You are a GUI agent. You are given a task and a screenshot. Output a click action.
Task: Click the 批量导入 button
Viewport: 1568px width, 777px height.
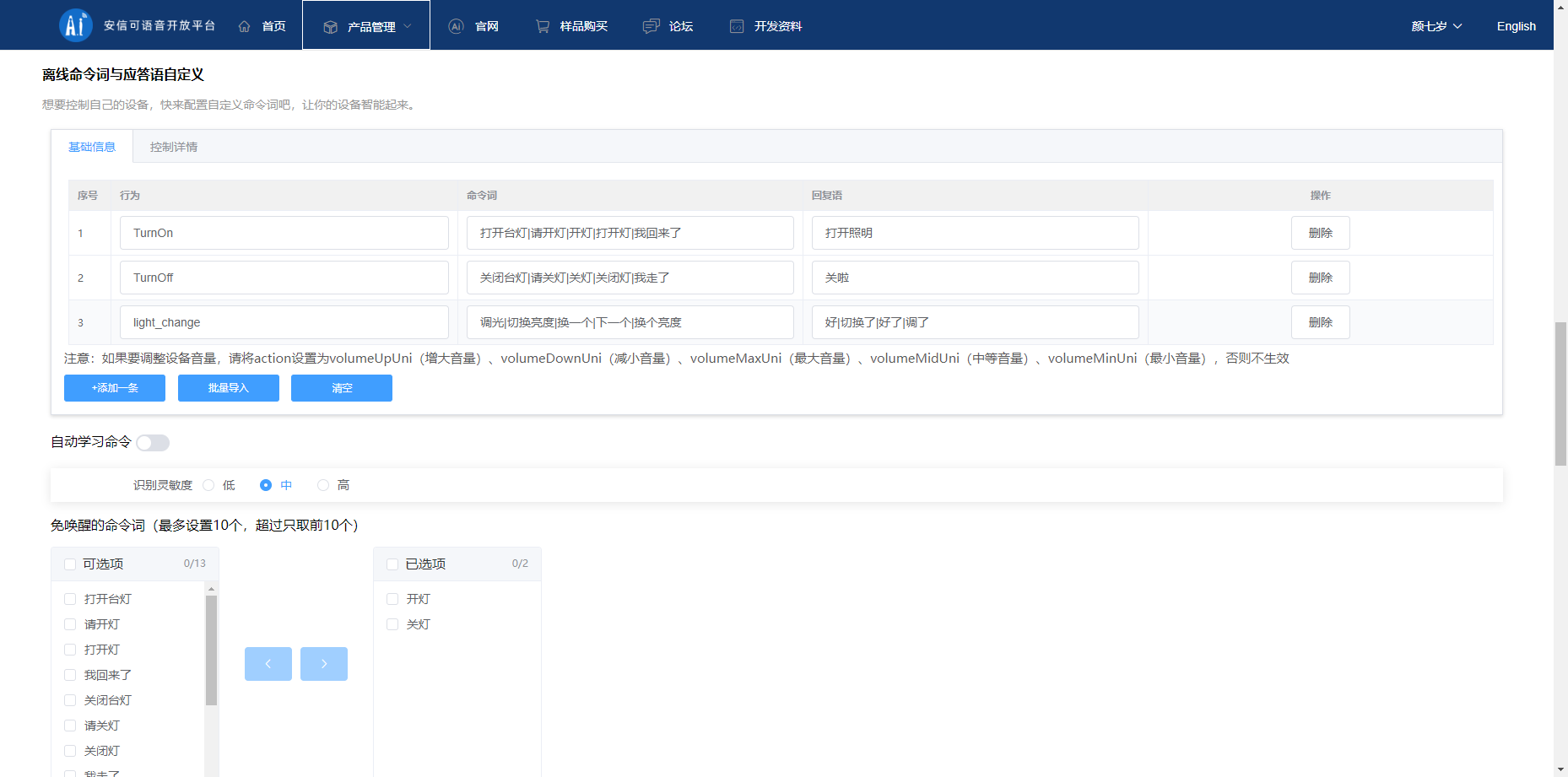(x=229, y=388)
